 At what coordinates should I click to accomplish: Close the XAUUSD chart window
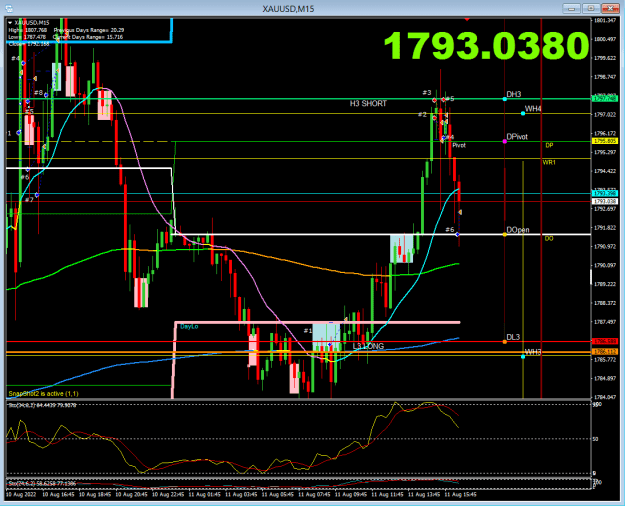coord(610,8)
